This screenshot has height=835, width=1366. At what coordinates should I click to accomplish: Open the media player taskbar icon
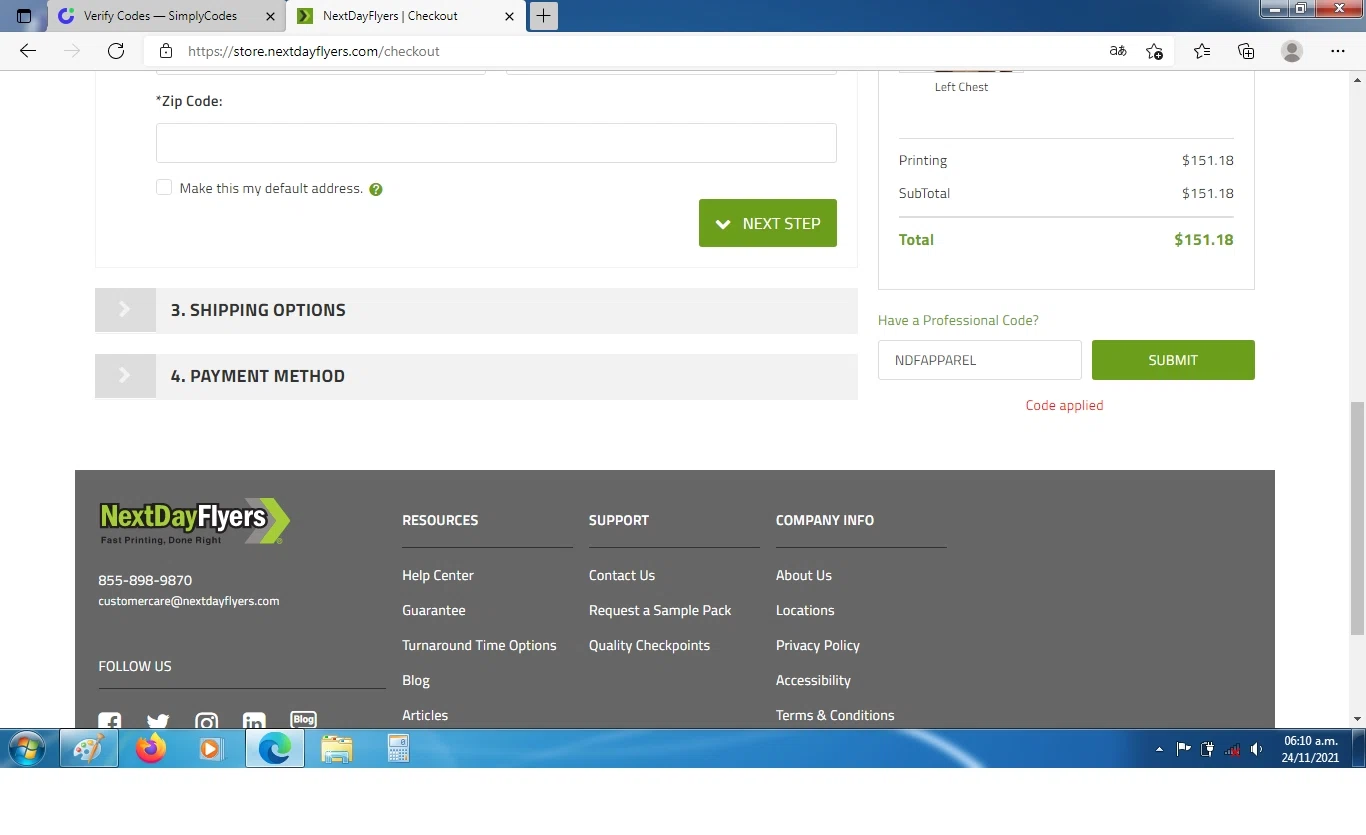tap(211, 748)
